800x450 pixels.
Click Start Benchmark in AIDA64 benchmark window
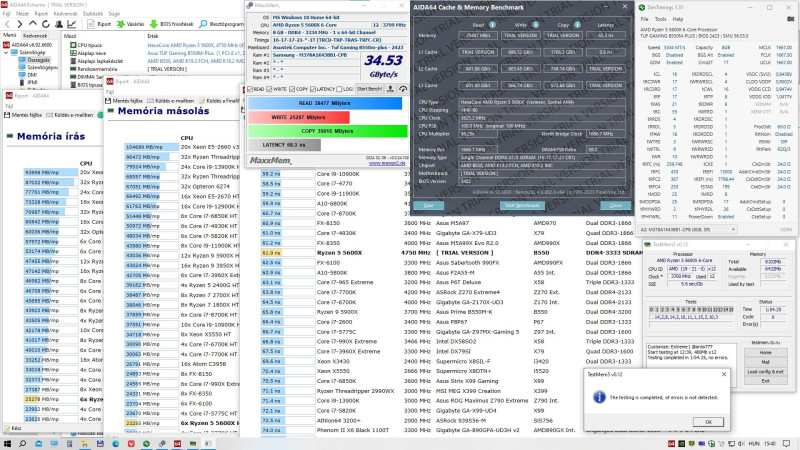(522, 205)
